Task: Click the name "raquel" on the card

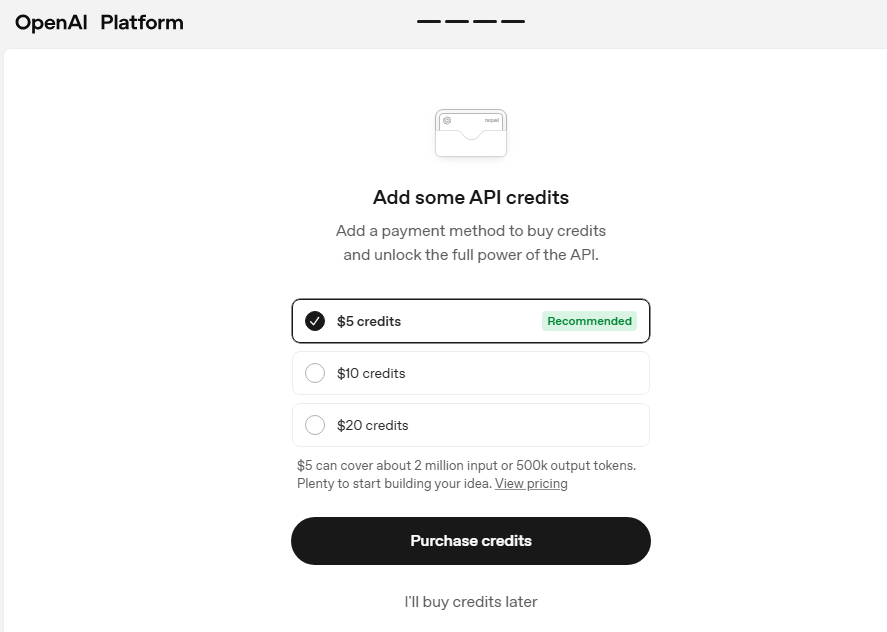Action: (491, 120)
